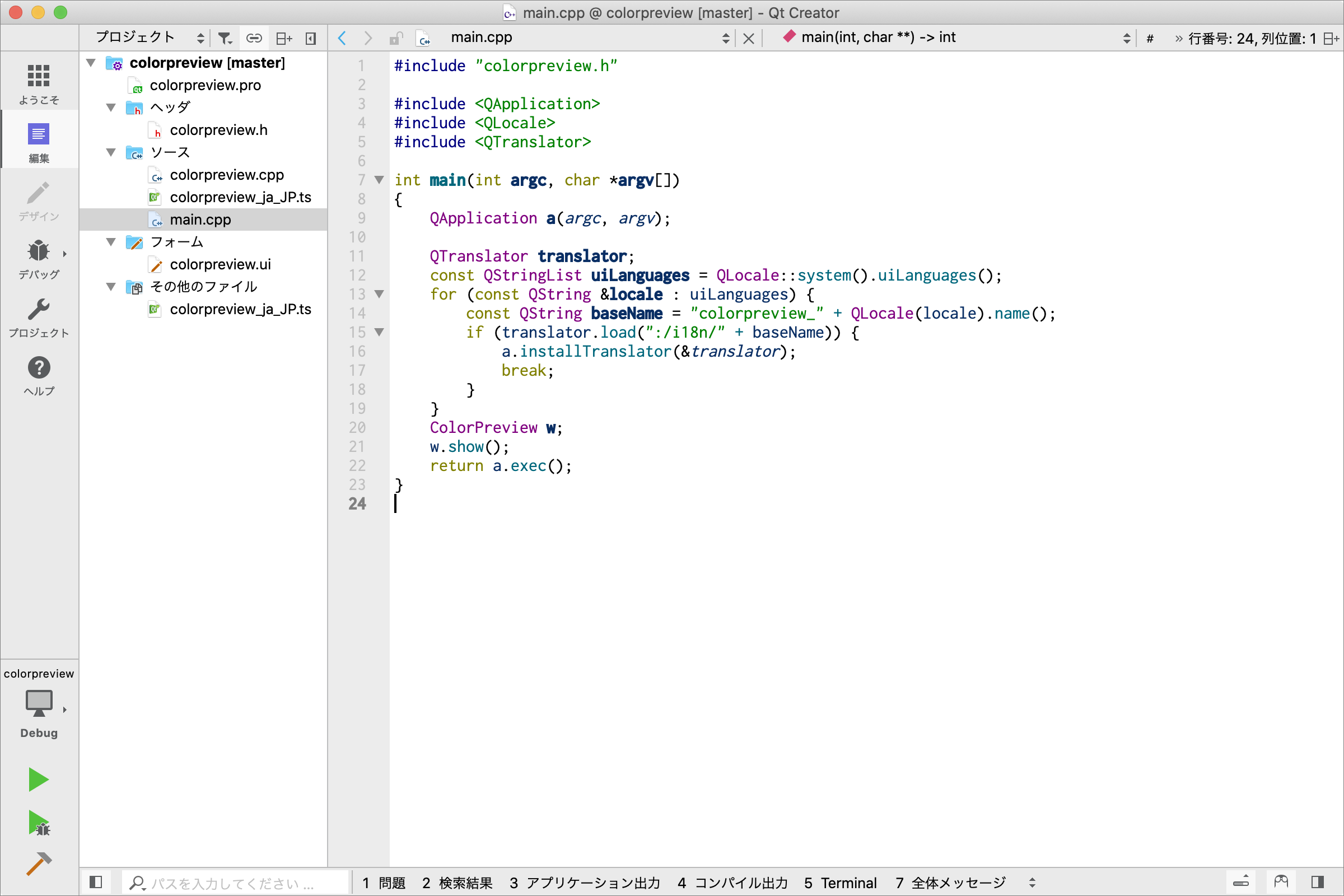1344x896 pixels.
Task: Fold the for loop at line 13
Action: (x=379, y=295)
